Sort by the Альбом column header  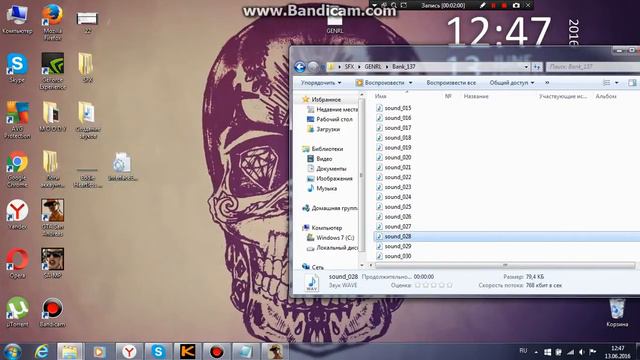pos(606,96)
